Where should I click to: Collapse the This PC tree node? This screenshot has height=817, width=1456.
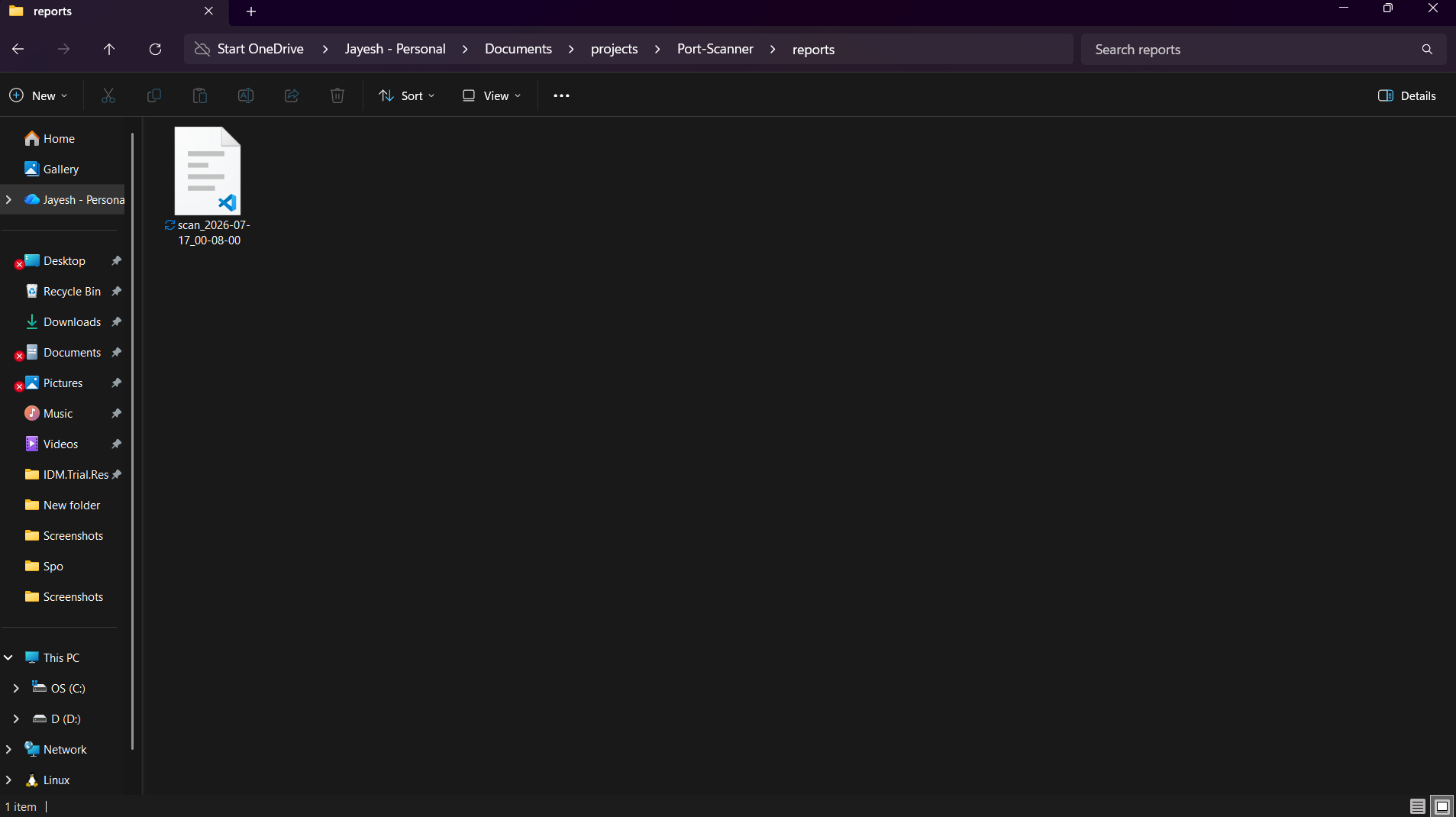point(8,657)
